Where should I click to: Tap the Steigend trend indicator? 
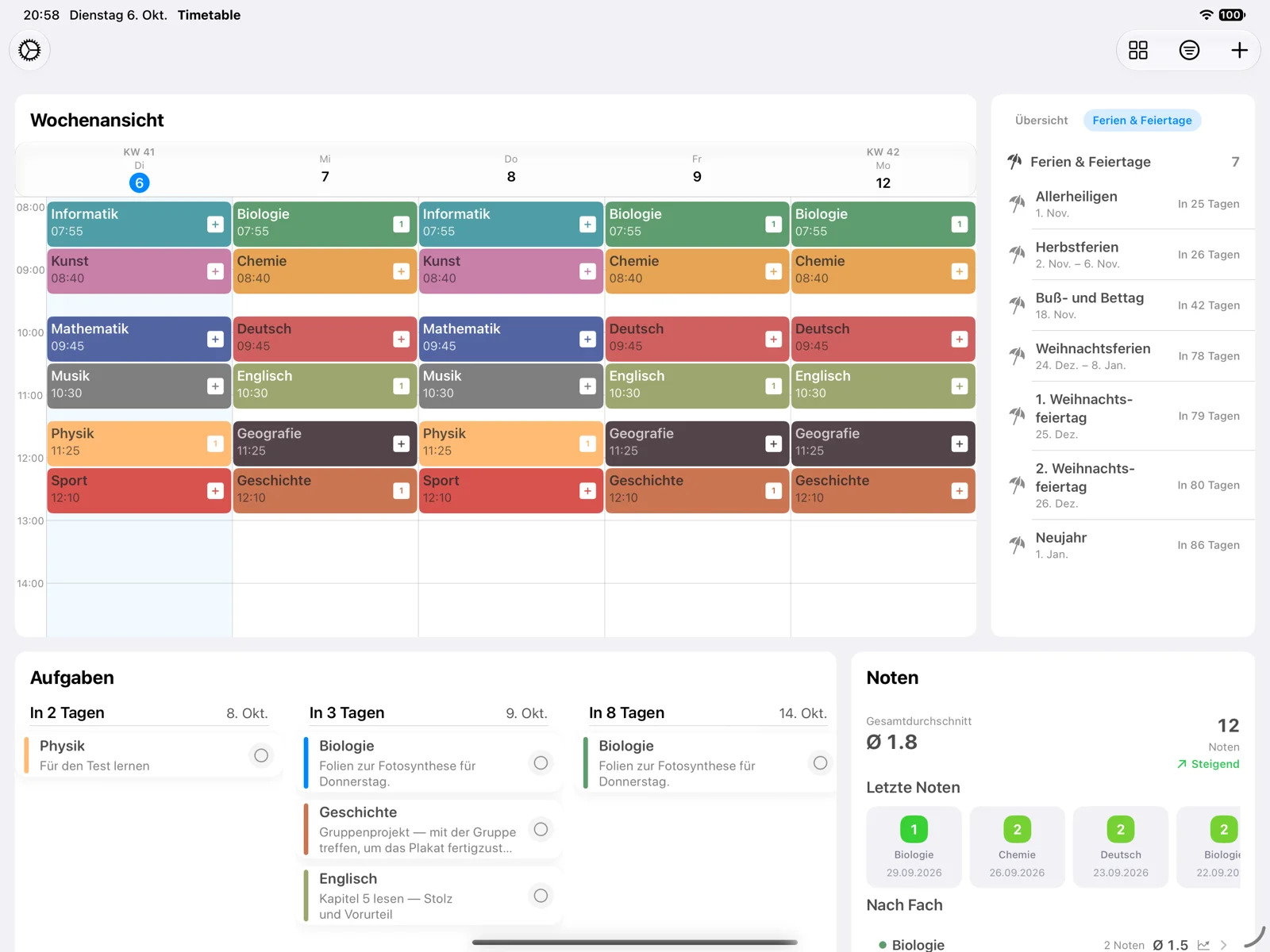(1208, 764)
